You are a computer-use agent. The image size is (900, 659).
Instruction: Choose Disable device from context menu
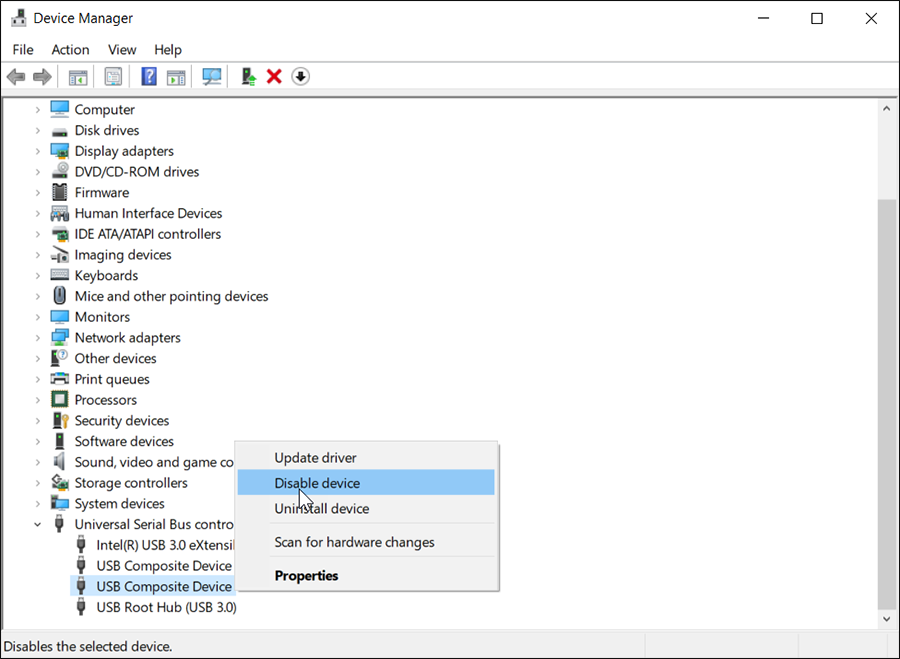366,483
